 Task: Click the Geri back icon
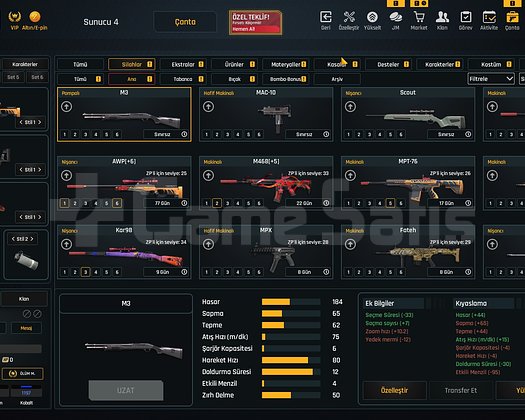[x=326, y=17]
